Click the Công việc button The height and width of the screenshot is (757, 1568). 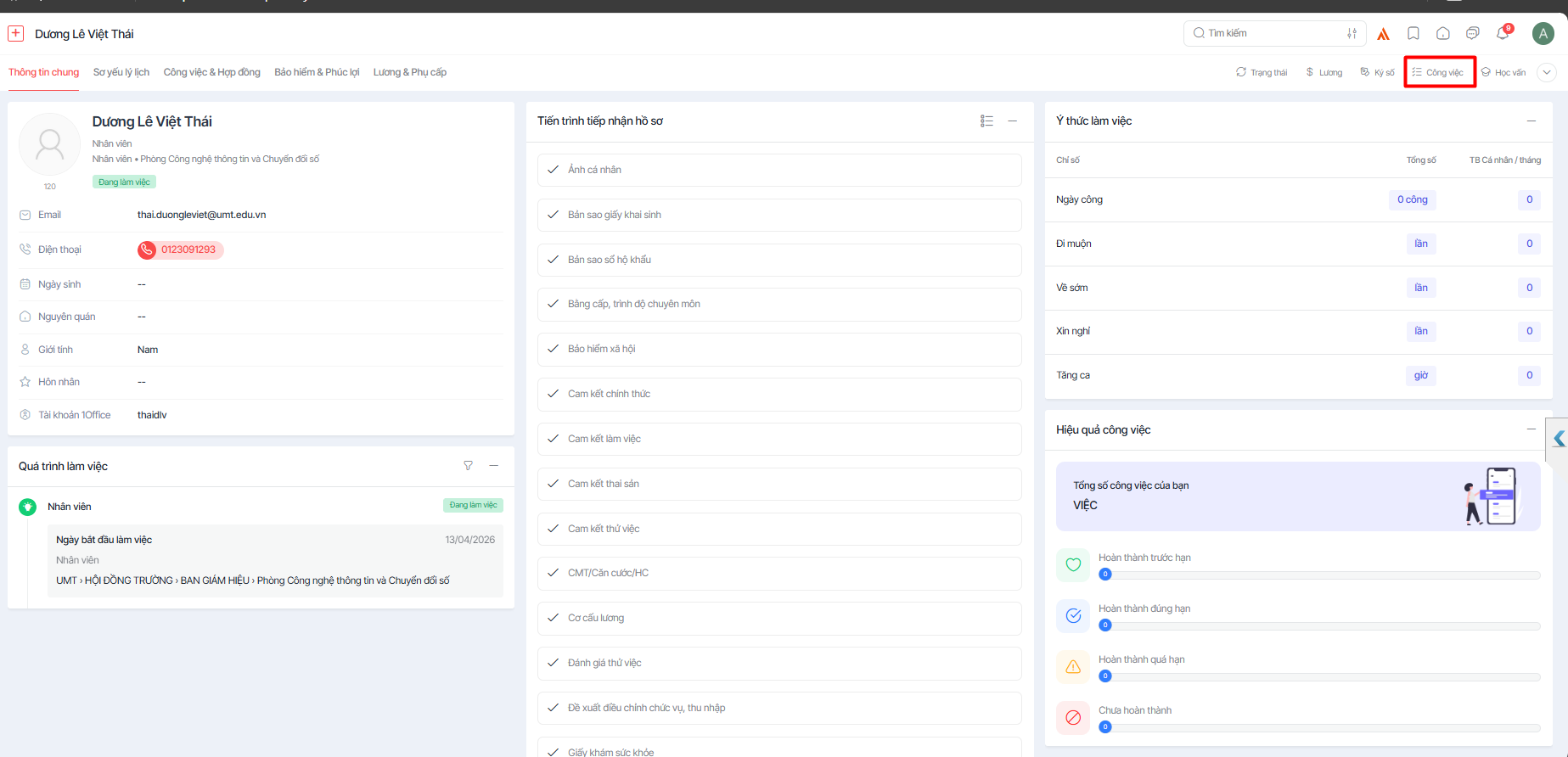pos(1439,72)
